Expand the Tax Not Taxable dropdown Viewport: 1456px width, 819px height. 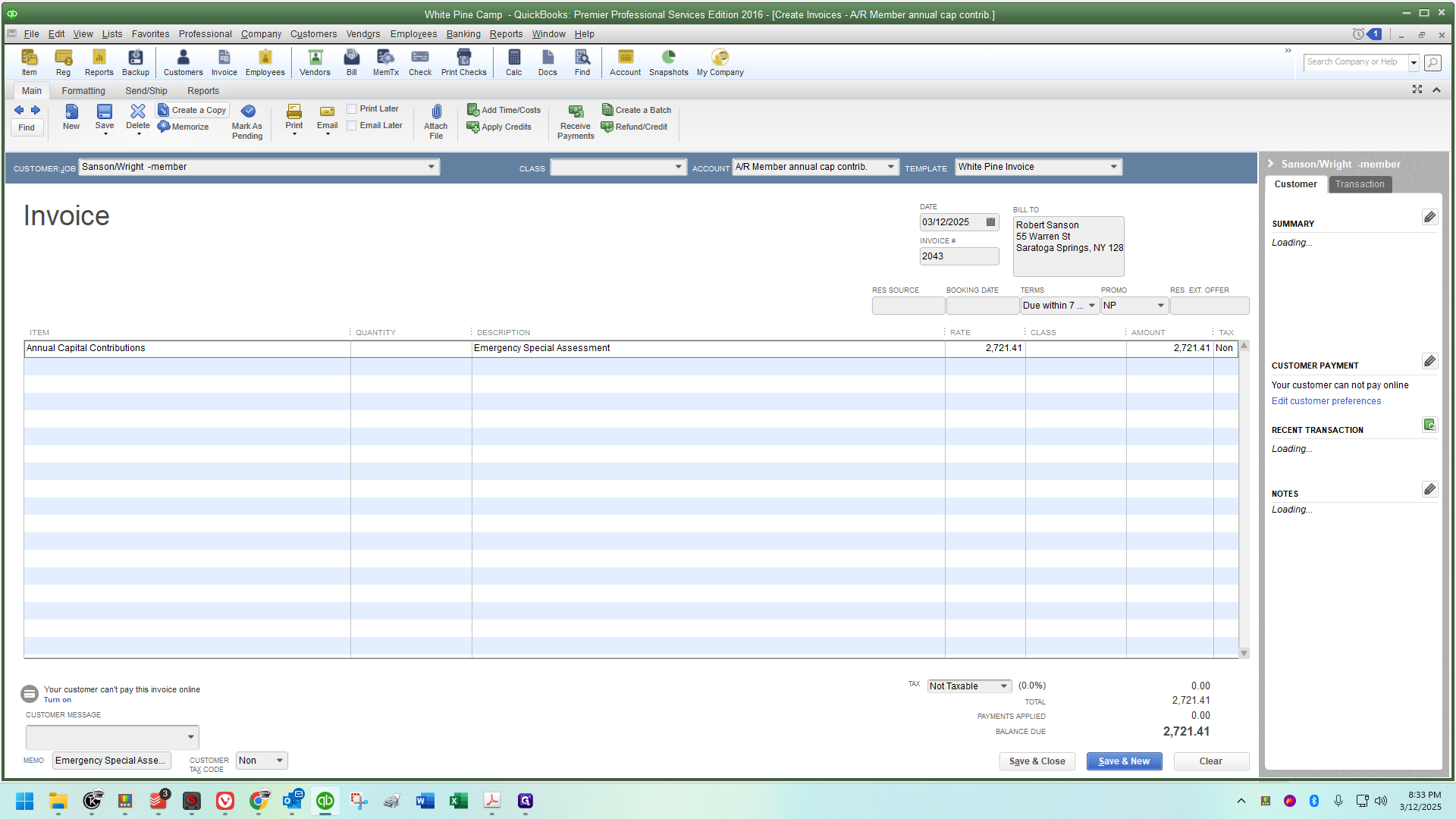(1003, 686)
